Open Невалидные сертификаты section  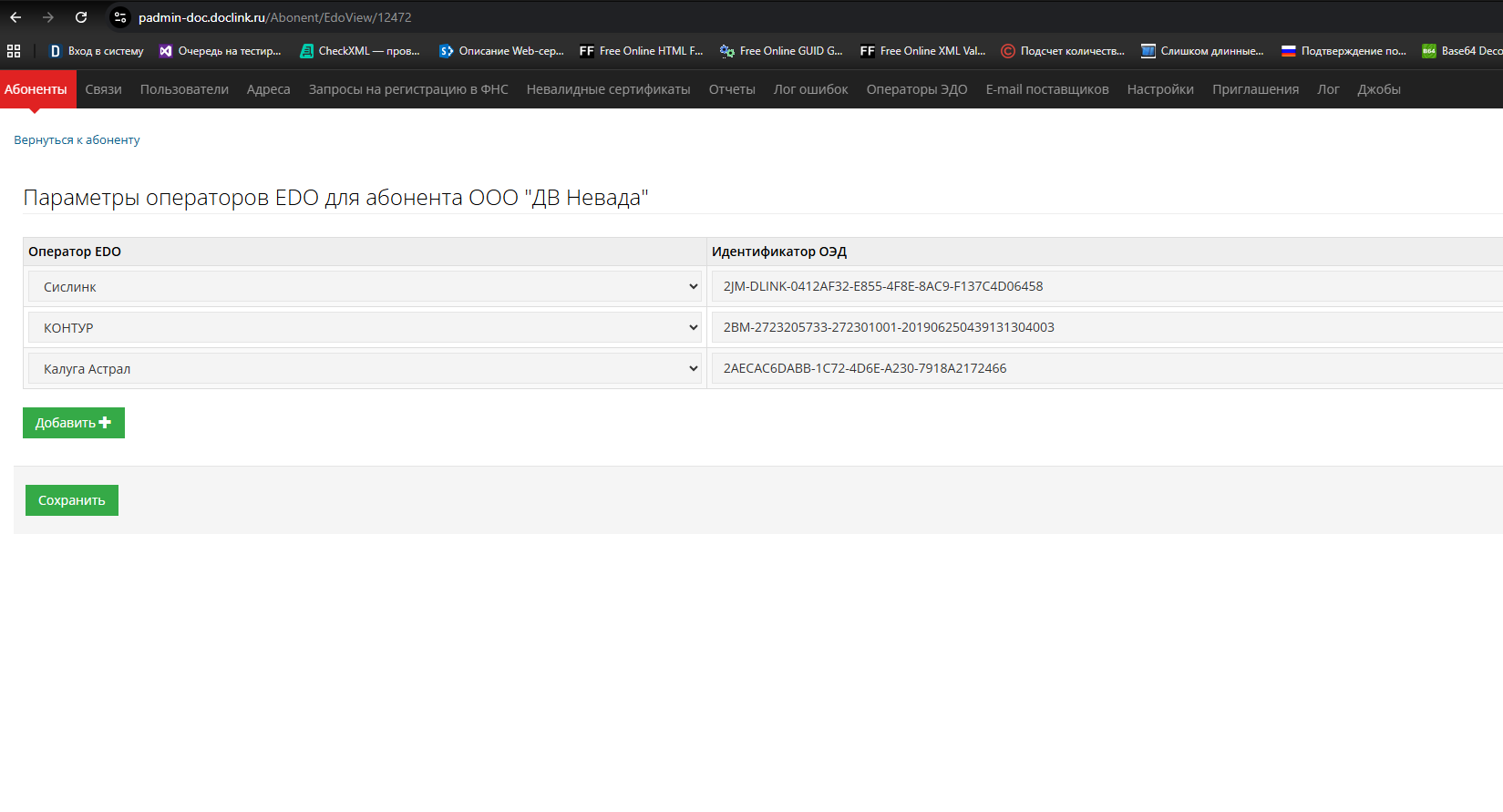[x=608, y=89]
